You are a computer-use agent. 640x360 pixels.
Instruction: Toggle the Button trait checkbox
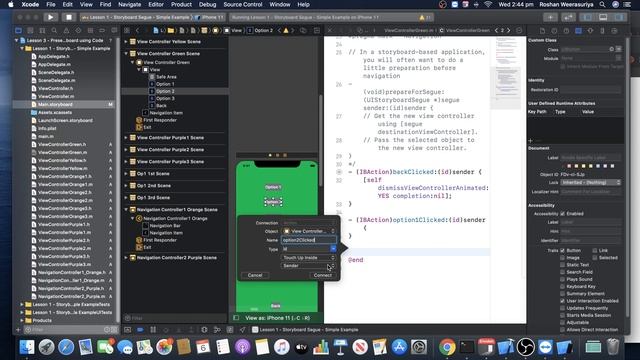click(563, 250)
